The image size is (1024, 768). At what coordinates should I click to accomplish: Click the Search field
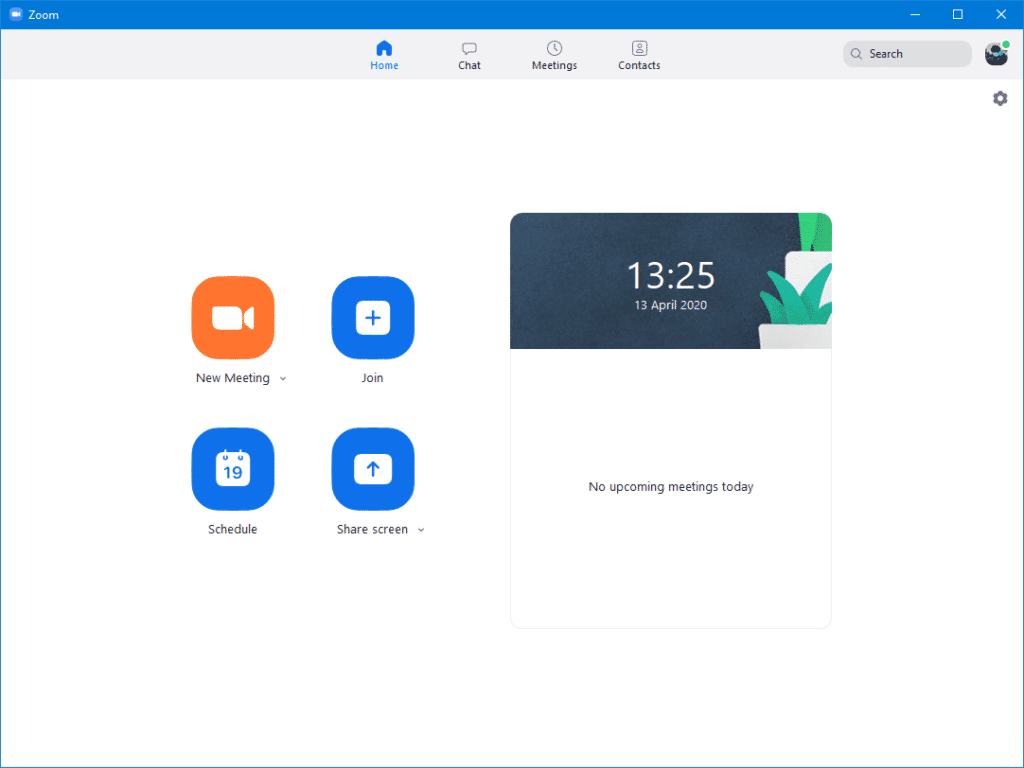pyautogui.click(x=905, y=53)
